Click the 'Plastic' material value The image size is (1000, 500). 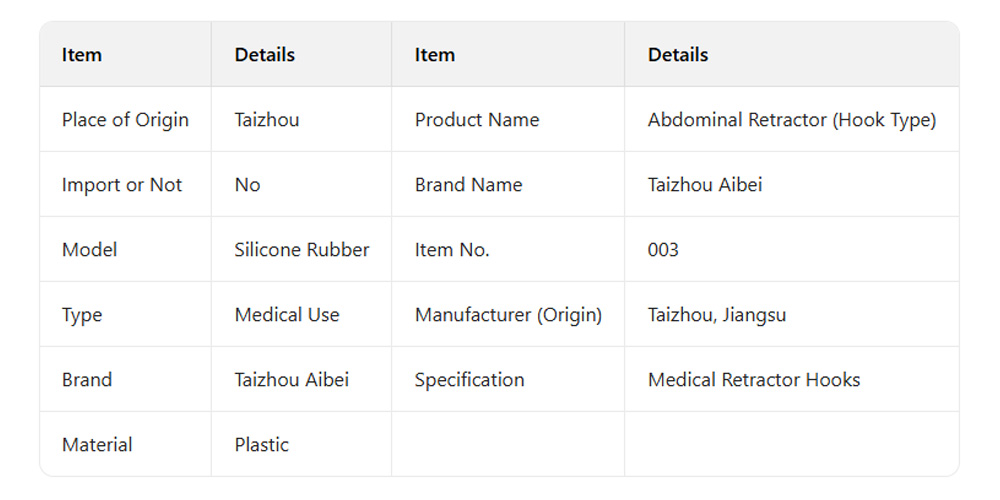262,445
